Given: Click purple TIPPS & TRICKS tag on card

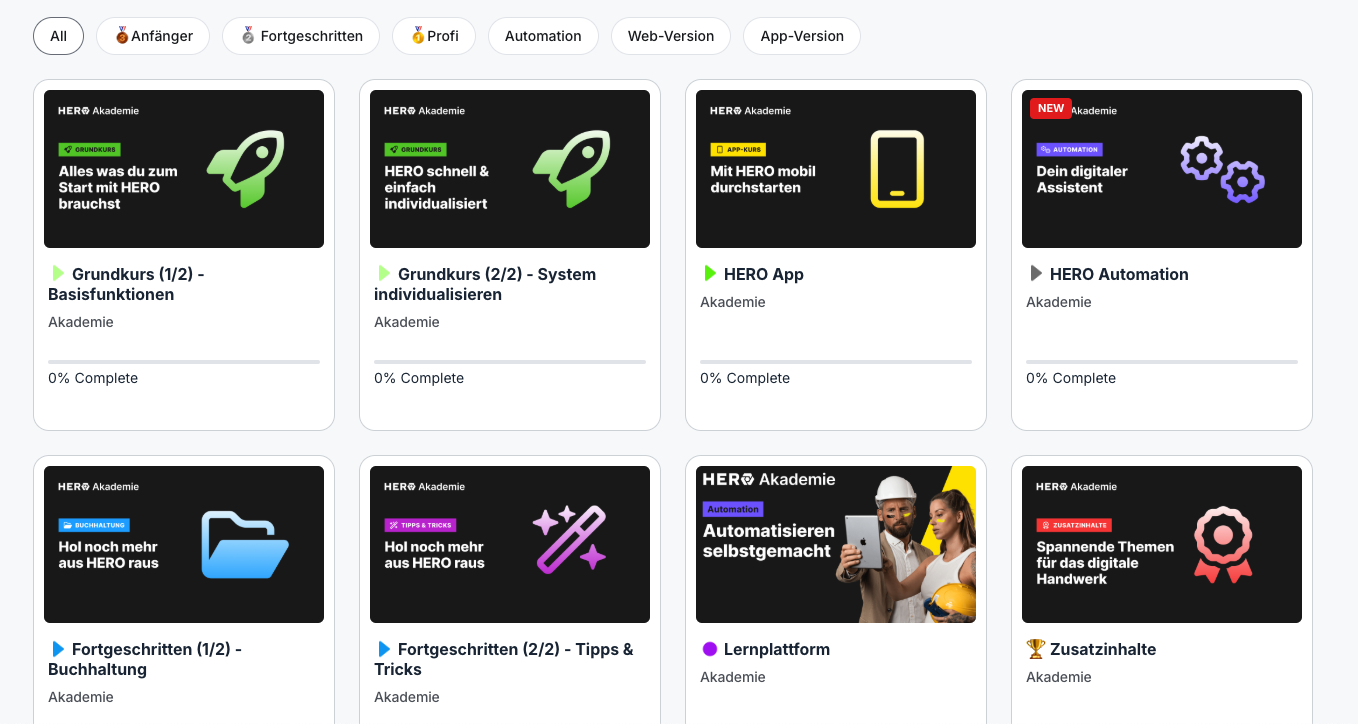Looking at the screenshot, I should click(x=420, y=525).
